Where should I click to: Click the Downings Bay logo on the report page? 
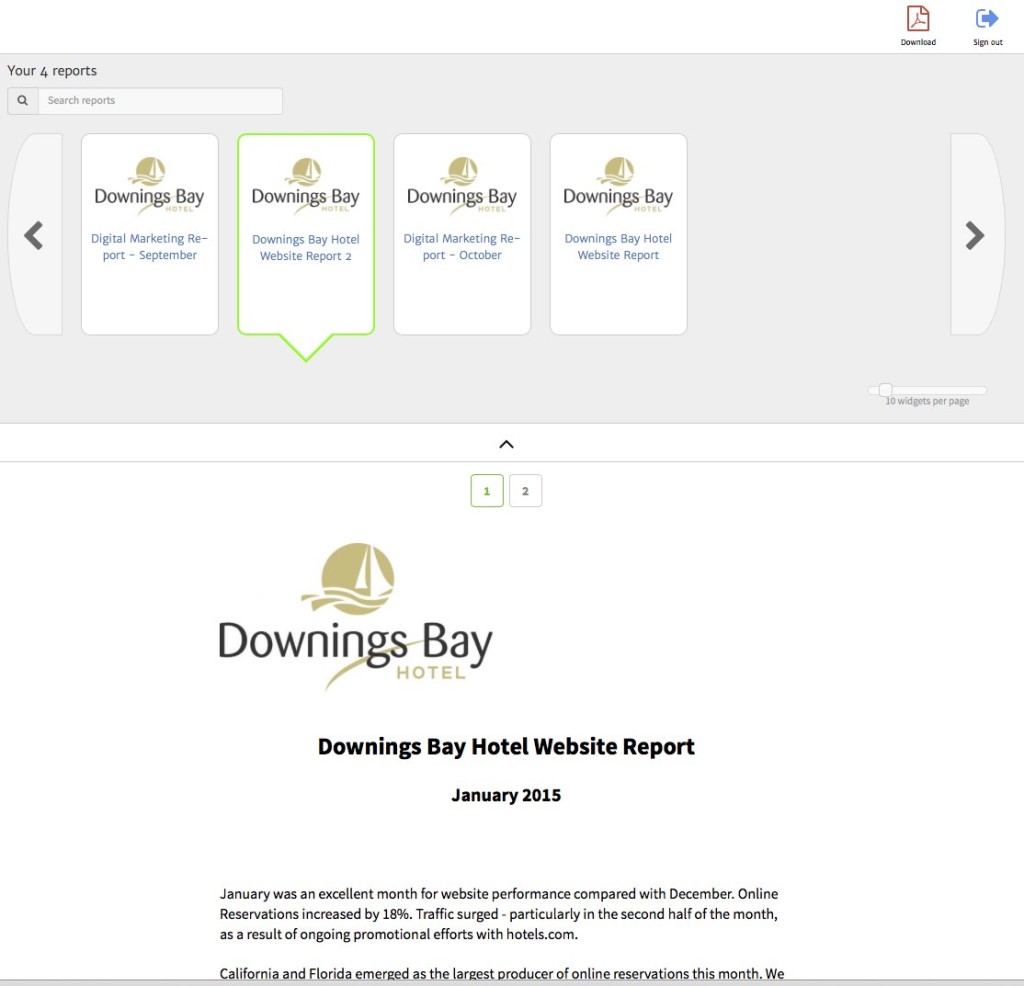coord(353,614)
